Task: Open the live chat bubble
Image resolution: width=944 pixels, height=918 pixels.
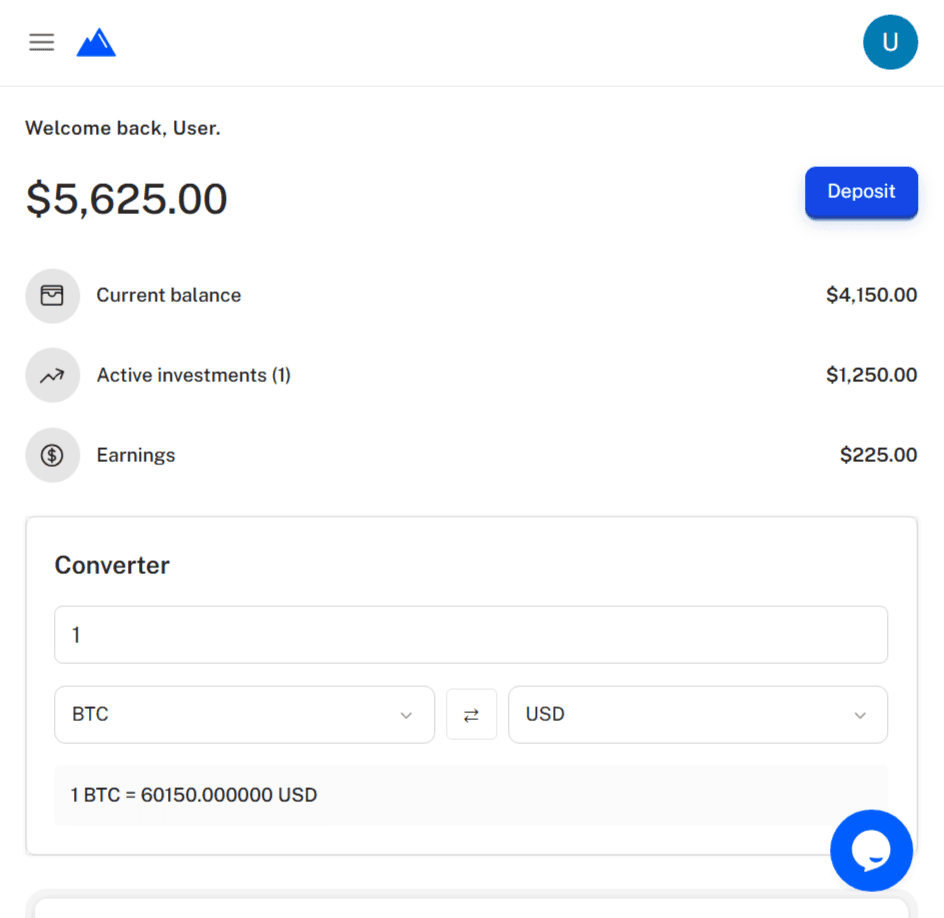Action: (x=871, y=851)
